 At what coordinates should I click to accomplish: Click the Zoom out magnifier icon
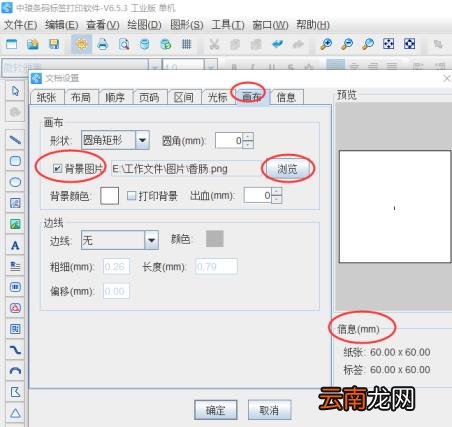(x=347, y=44)
